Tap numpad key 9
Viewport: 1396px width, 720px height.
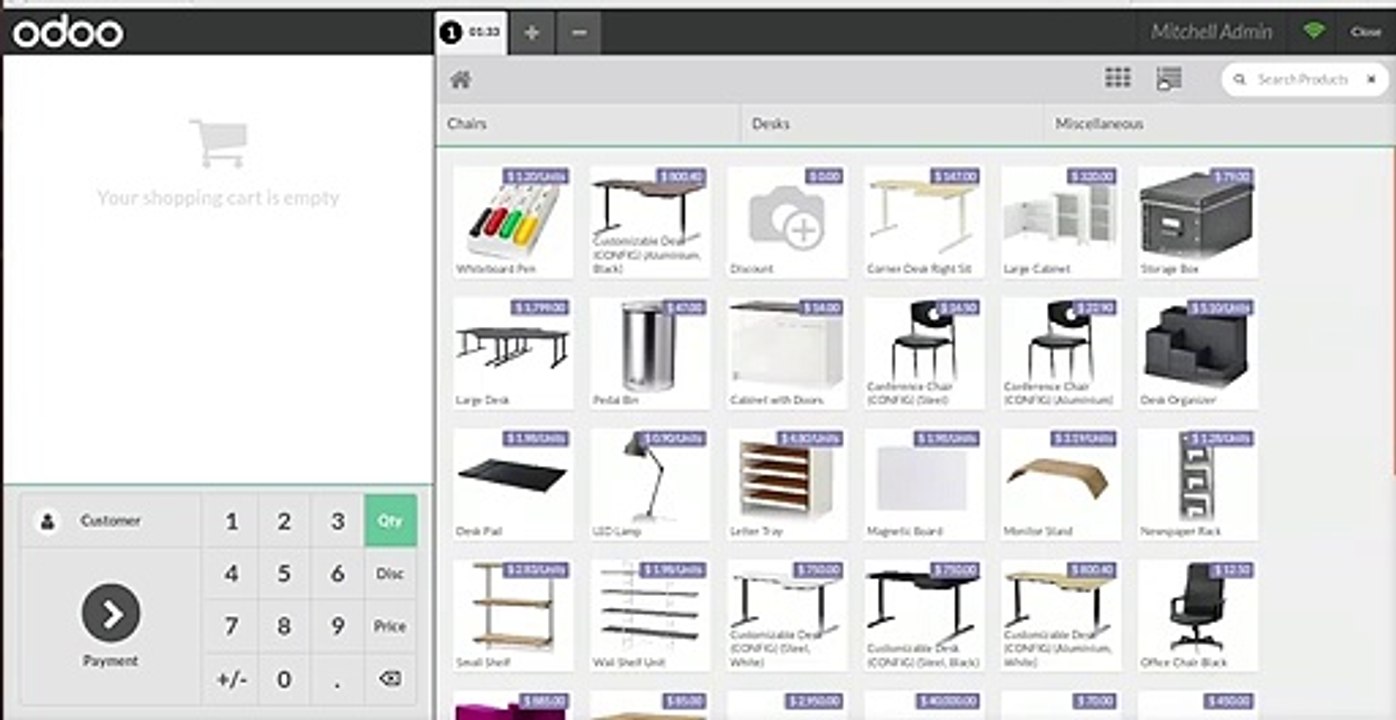click(x=337, y=627)
